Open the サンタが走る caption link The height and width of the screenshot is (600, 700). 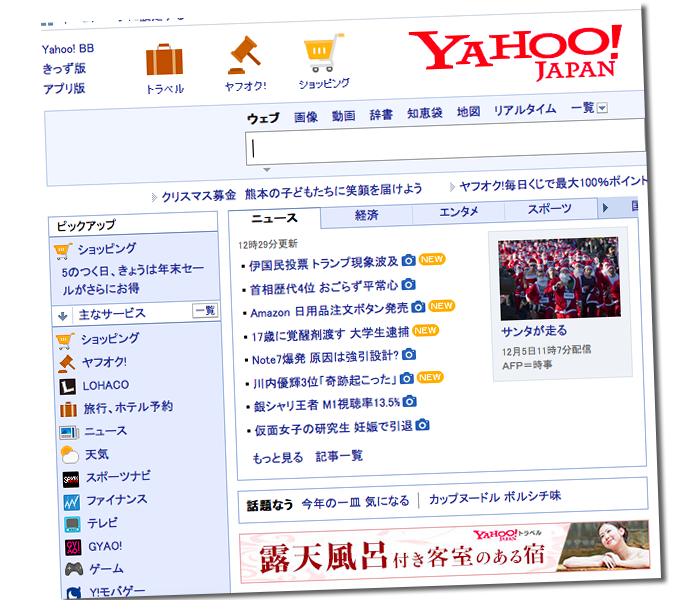[534, 331]
